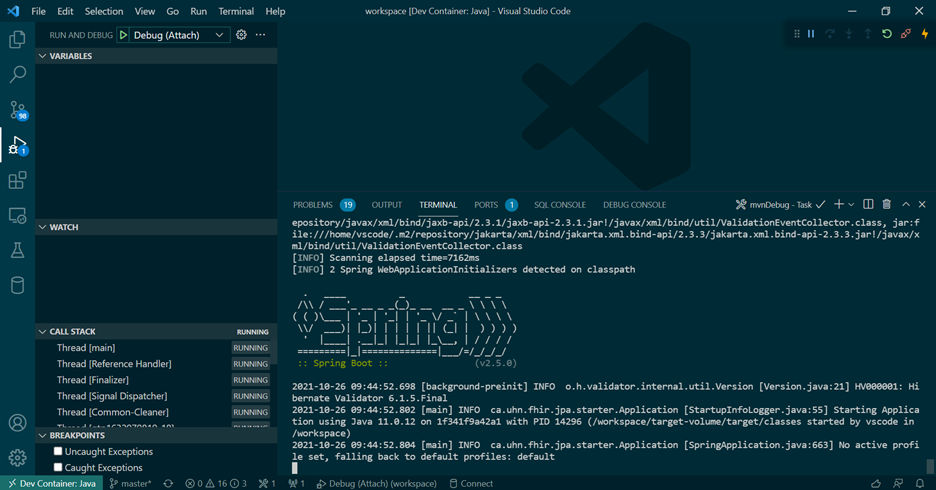The width and height of the screenshot is (936, 490).
Task: Switch to the PORTS tab
Action: pyautogui.click(x=495, y=205)
